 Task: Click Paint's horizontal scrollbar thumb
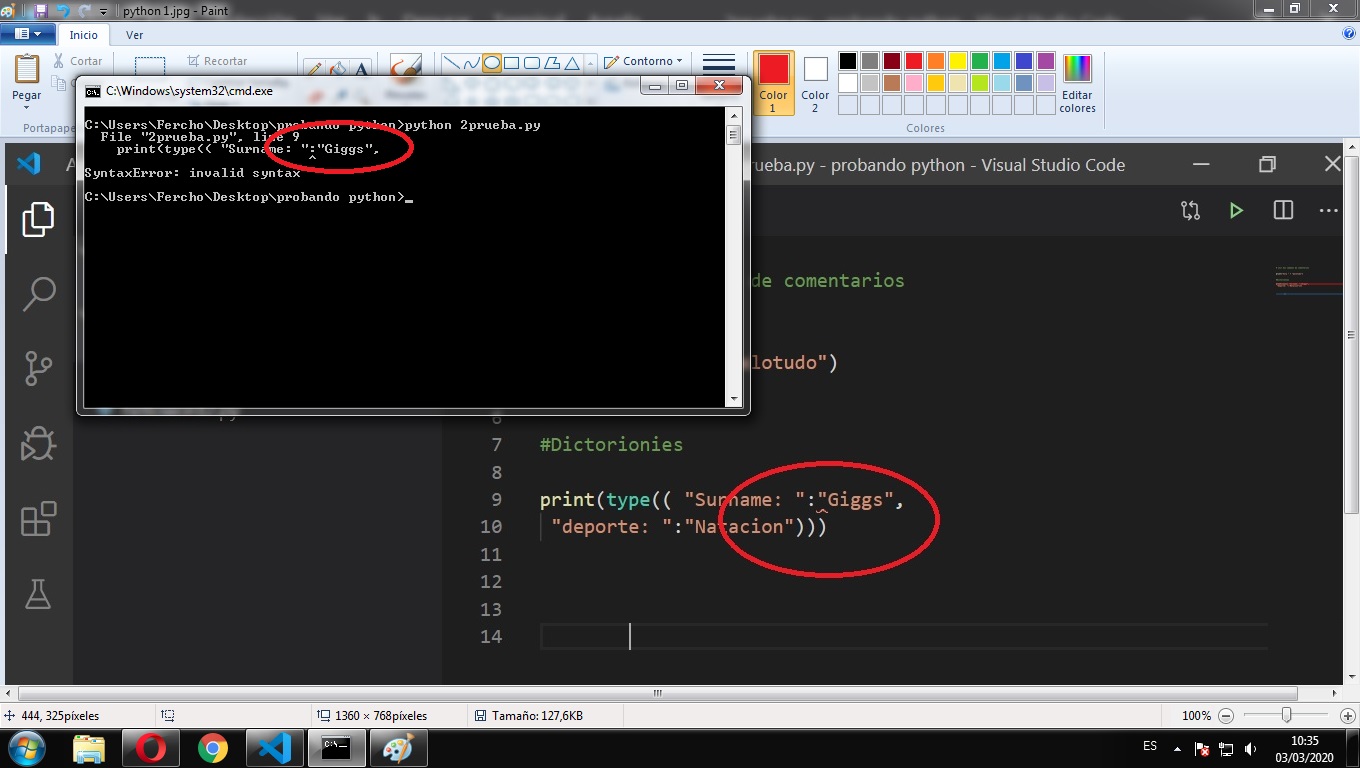point(657,693)
